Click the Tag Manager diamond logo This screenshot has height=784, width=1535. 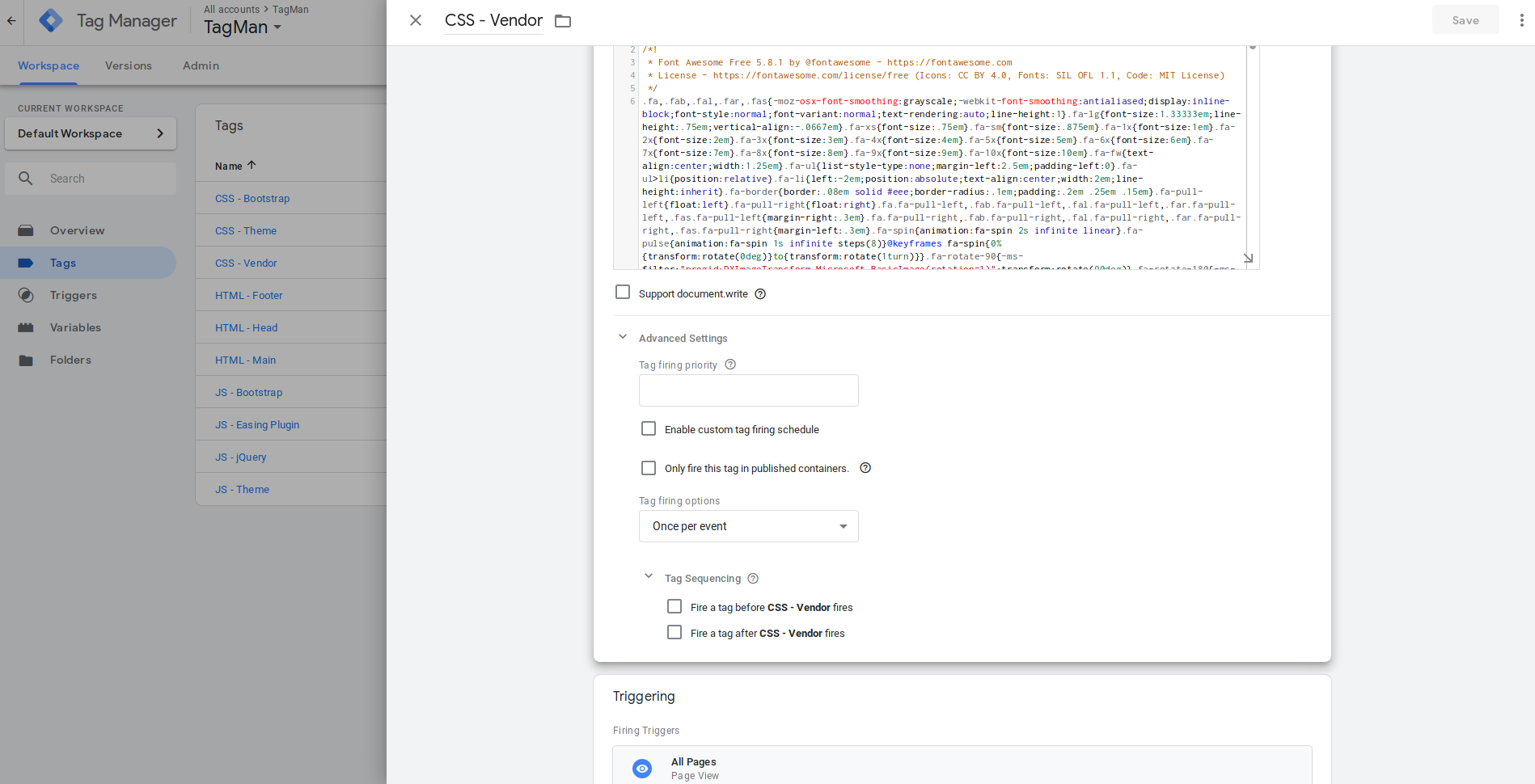51,21
